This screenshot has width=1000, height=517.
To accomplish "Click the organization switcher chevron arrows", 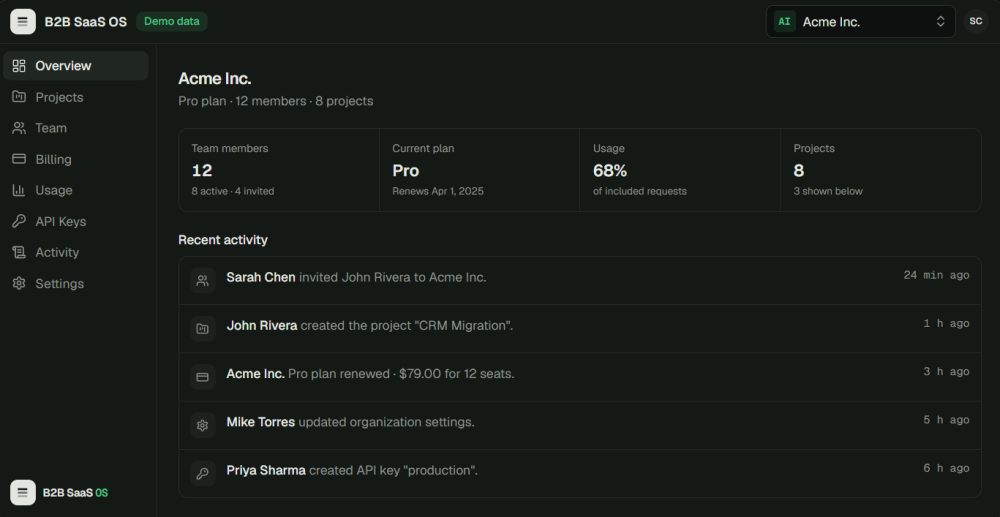I will tap(940, 22).
